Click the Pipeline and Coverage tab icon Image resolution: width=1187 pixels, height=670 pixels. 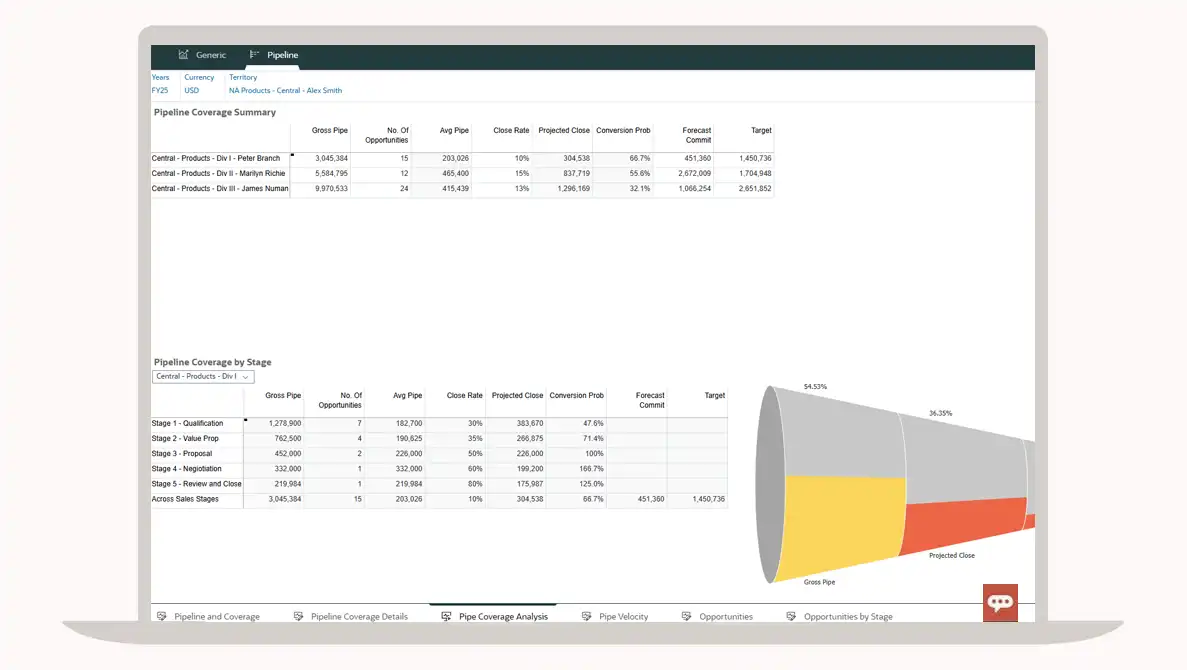(162, 617)
